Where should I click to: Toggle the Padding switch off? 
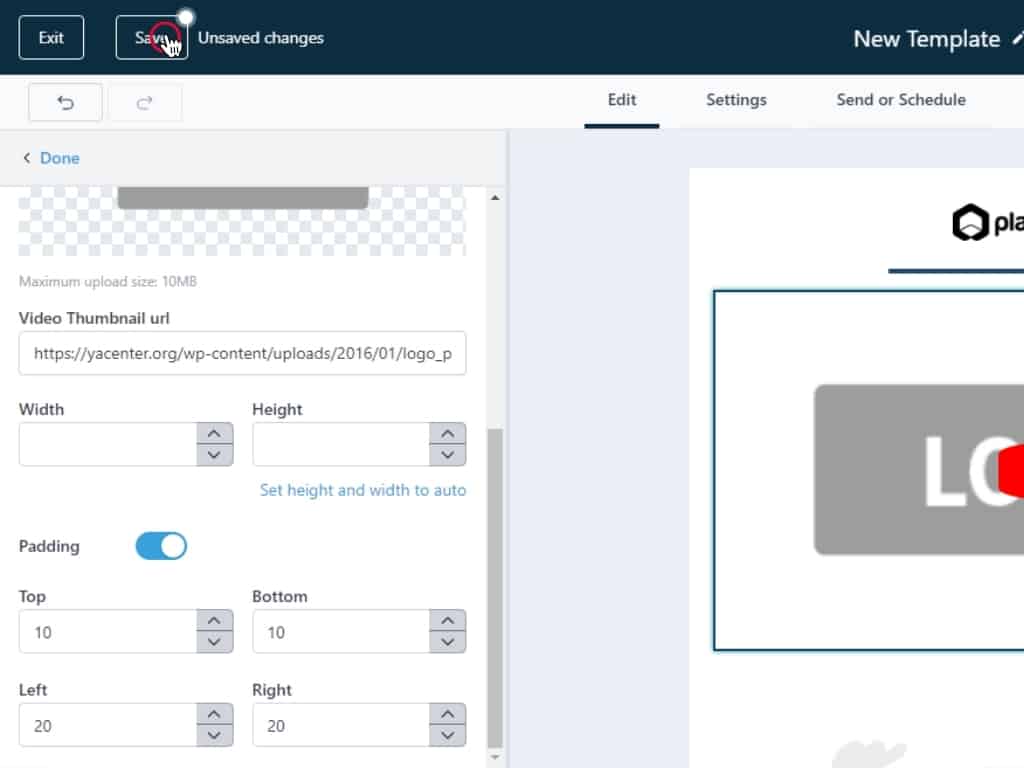[161, 546]
